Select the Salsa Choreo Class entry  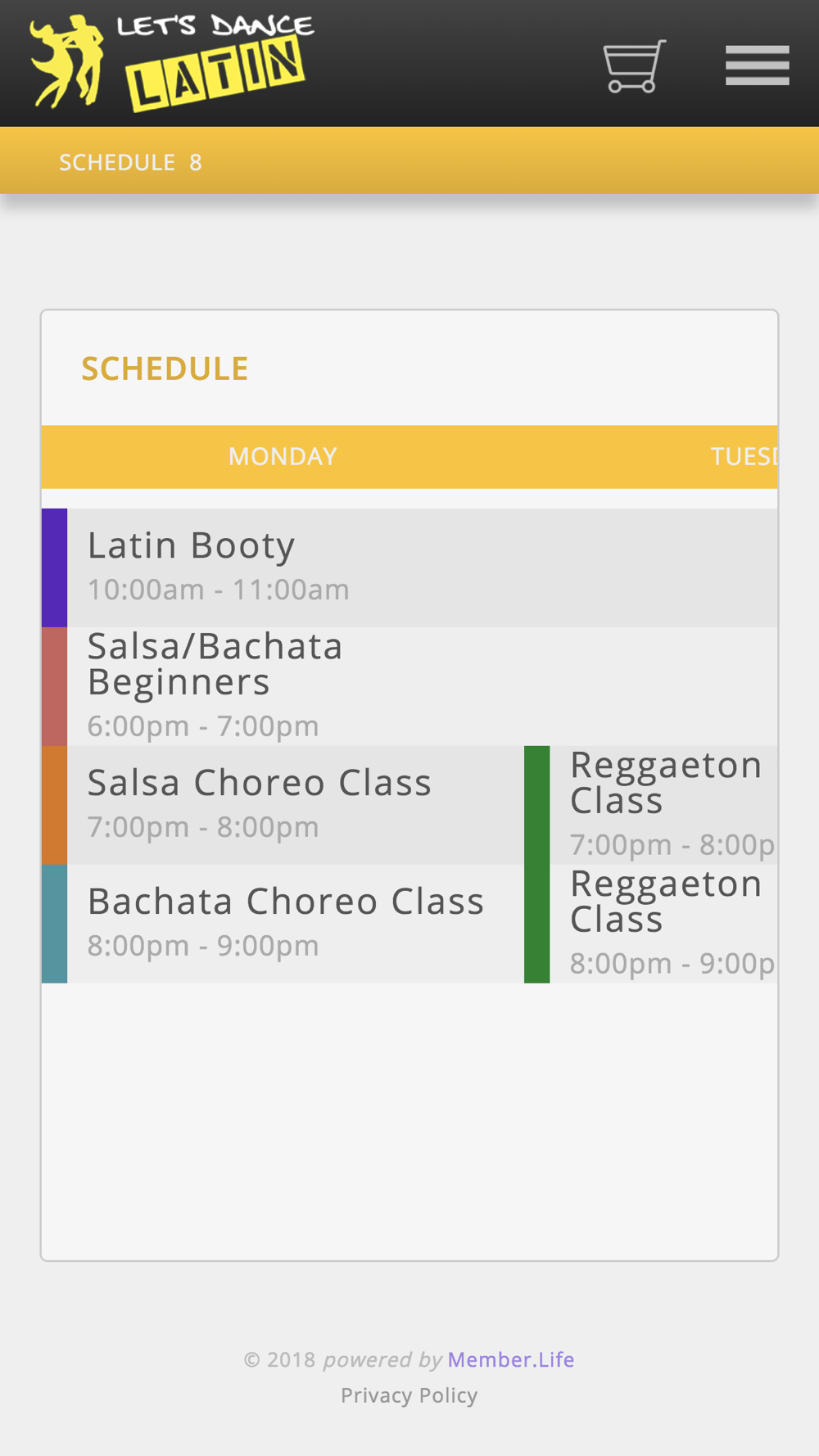pyautogui.click(x=283, y=805)
